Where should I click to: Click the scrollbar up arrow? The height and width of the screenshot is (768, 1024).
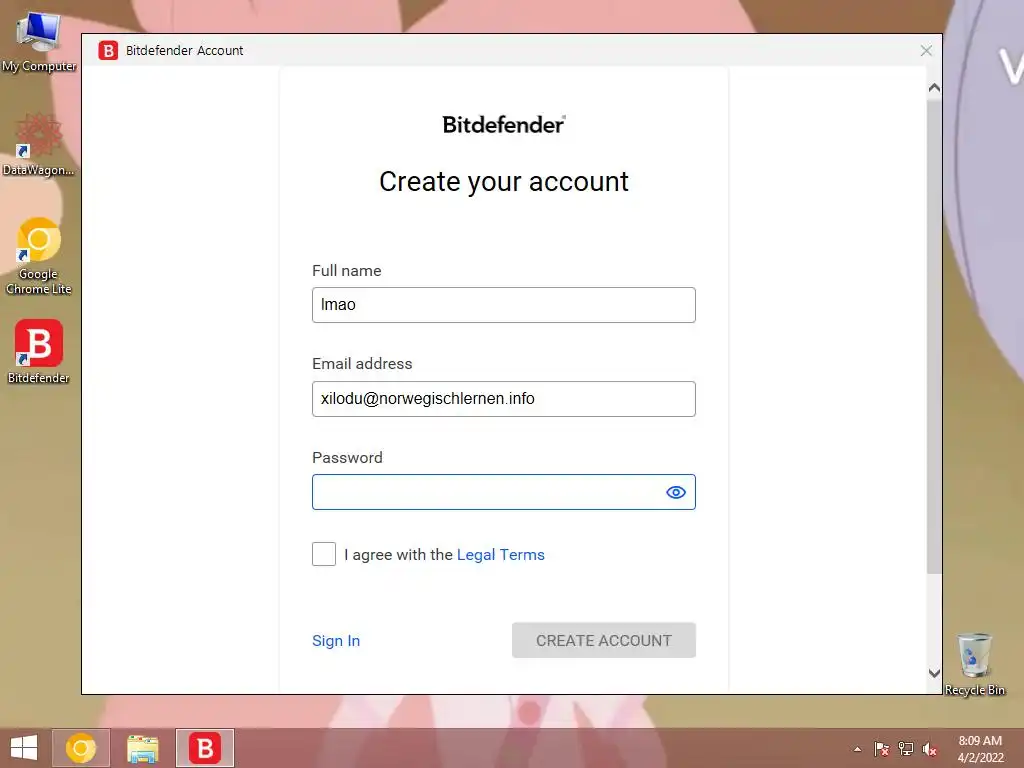pos(935,88)
